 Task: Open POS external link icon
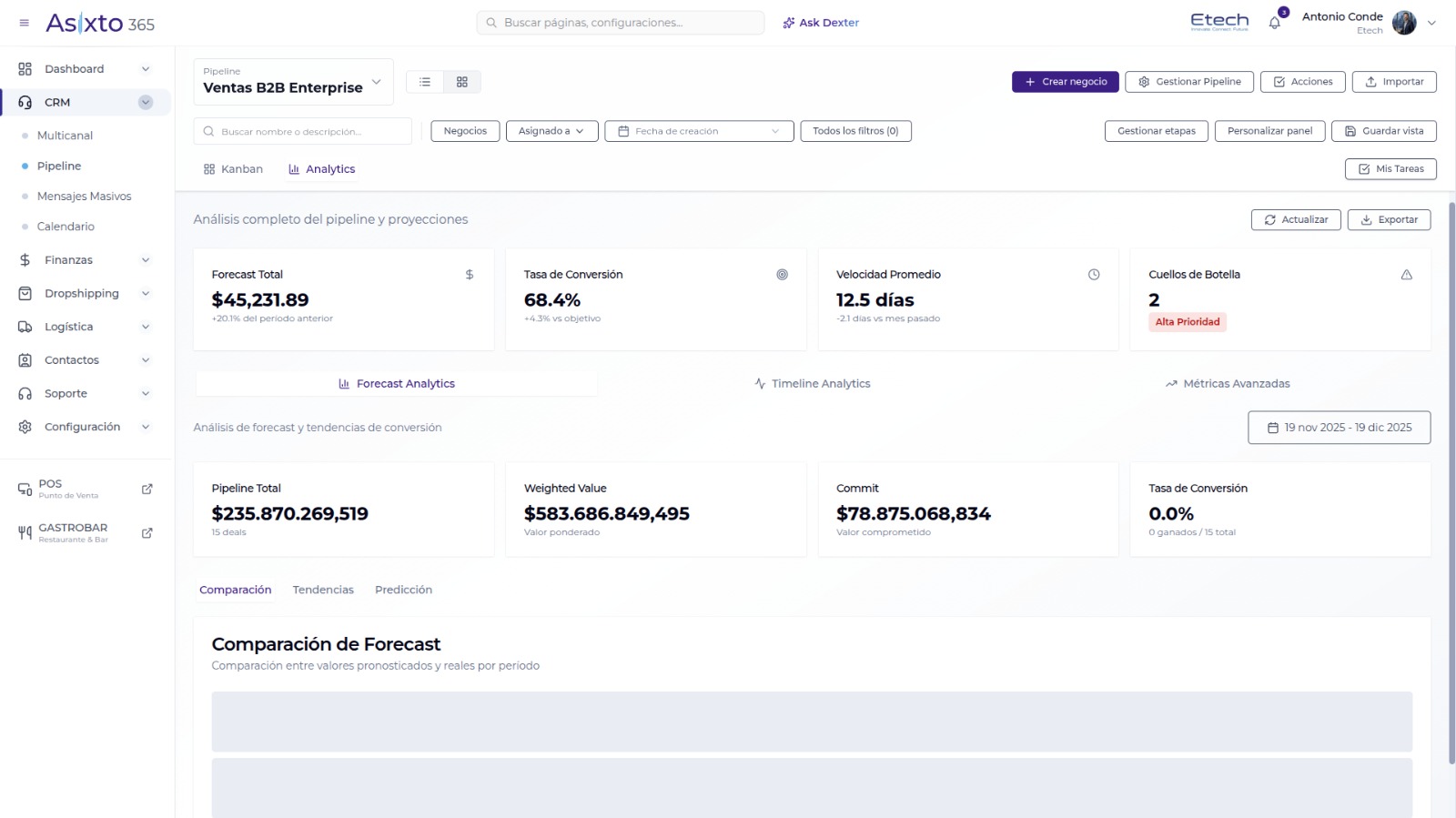click(147, 490)
